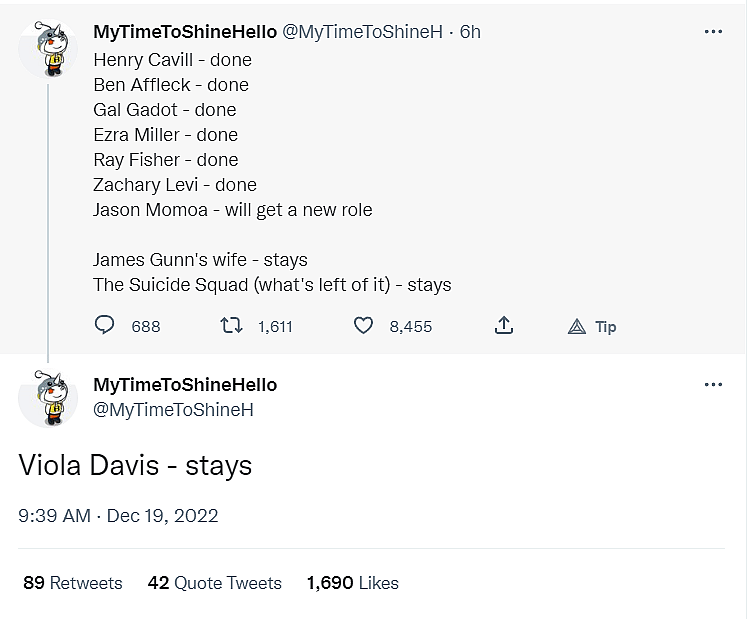Click the lower tweet's profile avatar
The width and height of the screenshot is (750, 619).
tap(48, 397)
